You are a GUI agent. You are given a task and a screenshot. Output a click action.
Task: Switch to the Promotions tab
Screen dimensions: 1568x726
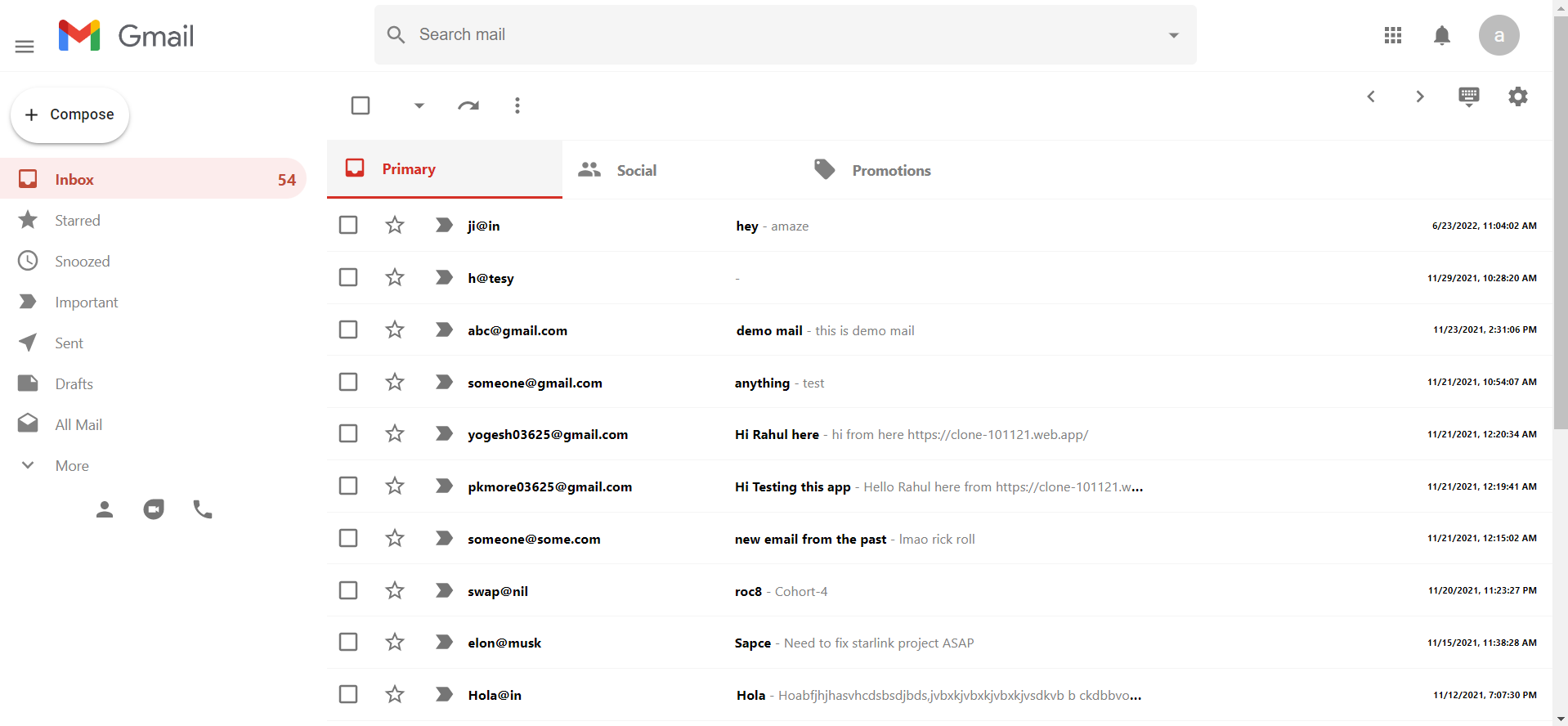pyautogui.click(x=890, y=170)
